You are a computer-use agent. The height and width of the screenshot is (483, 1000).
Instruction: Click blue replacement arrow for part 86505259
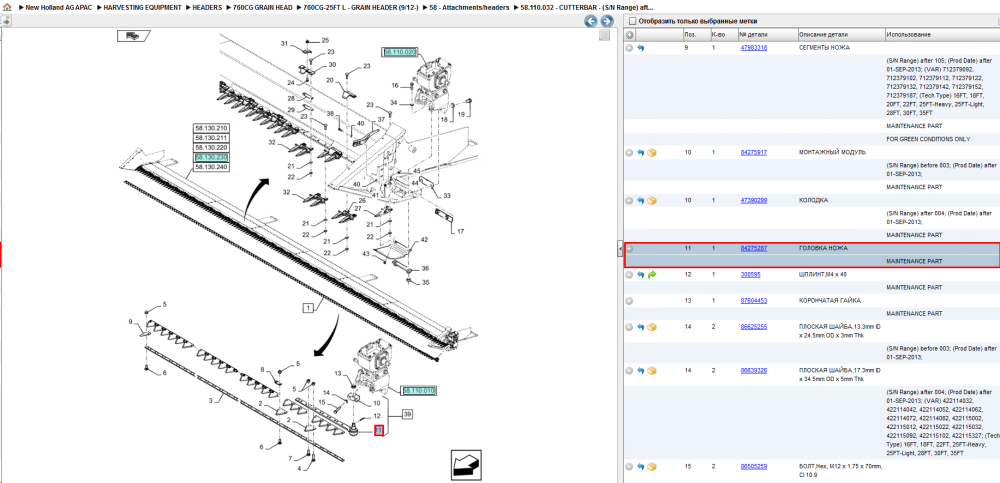[x=640, y=467]
